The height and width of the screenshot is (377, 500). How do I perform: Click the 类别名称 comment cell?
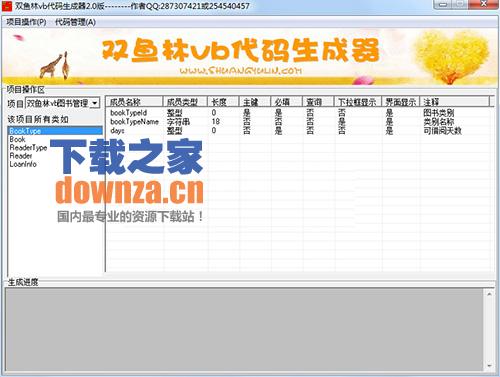click(439, 122)
